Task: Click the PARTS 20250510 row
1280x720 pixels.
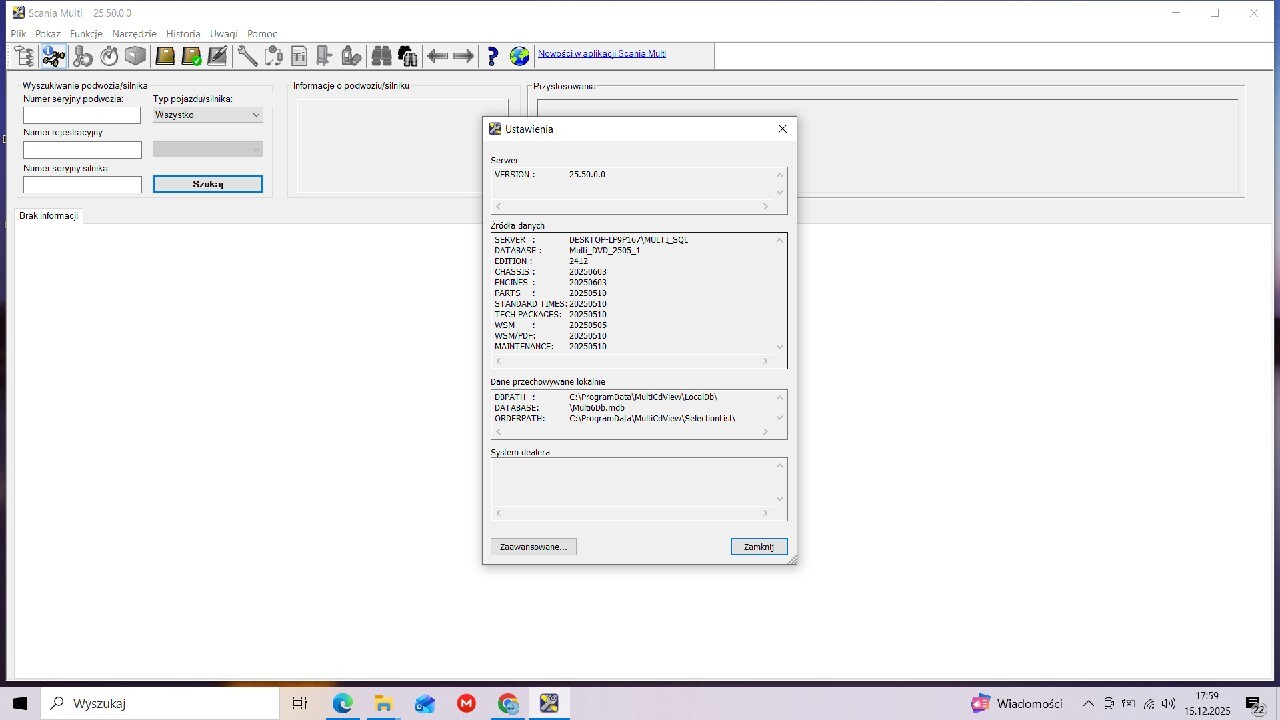Action: [x=551, y=293]
